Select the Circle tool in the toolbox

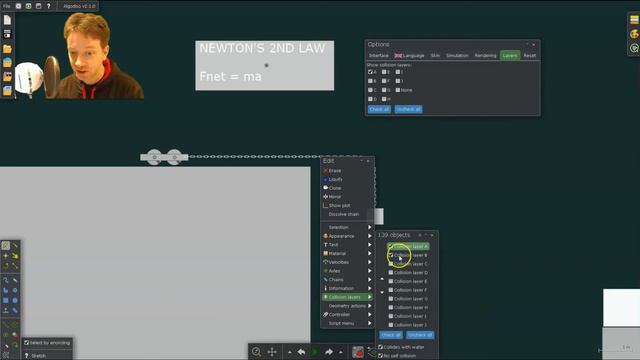pos(15,300)
